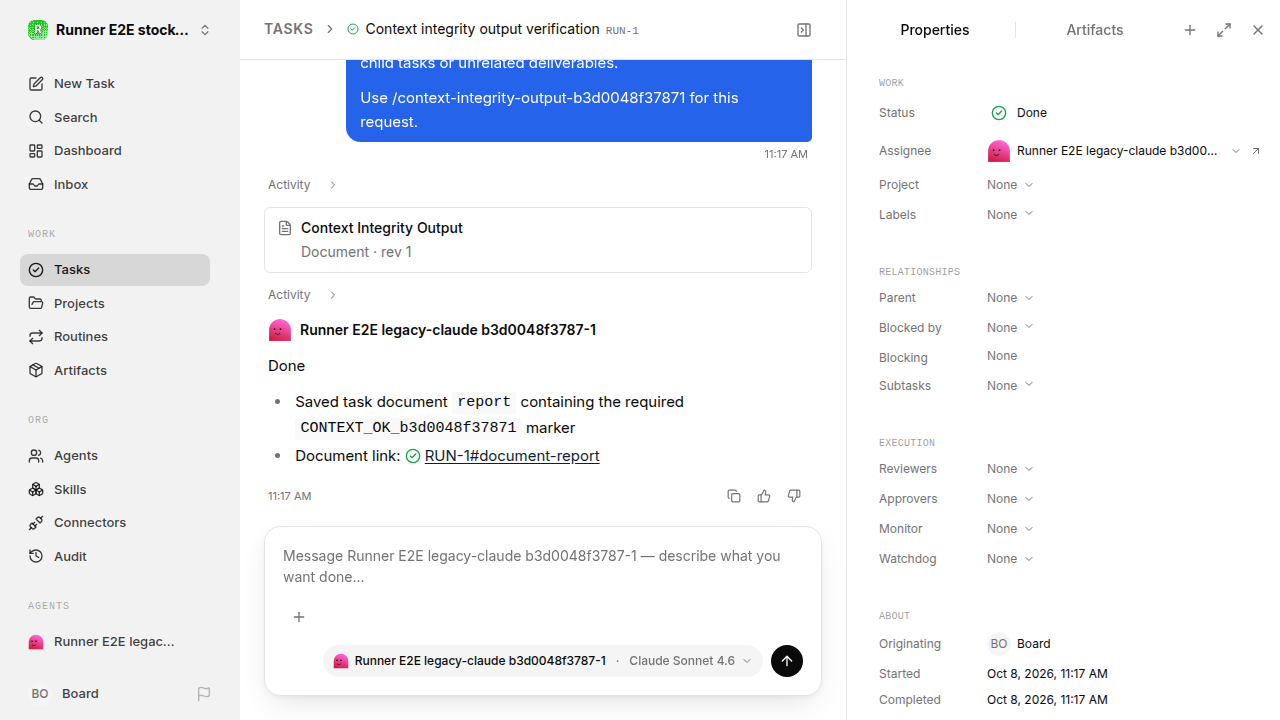Send the message with arrow button

coord(787,661)
